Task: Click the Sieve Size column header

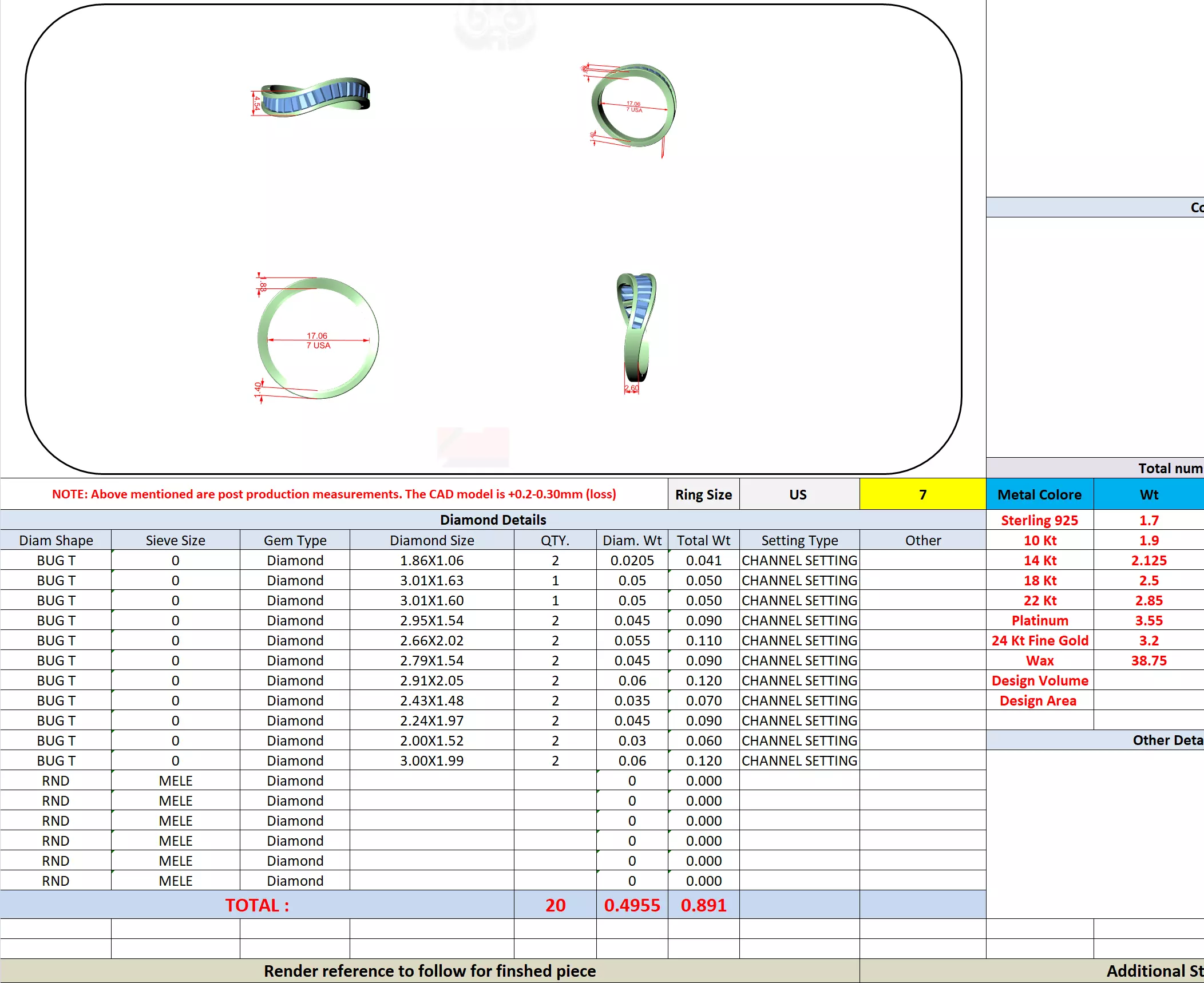Action: (175, 540)
